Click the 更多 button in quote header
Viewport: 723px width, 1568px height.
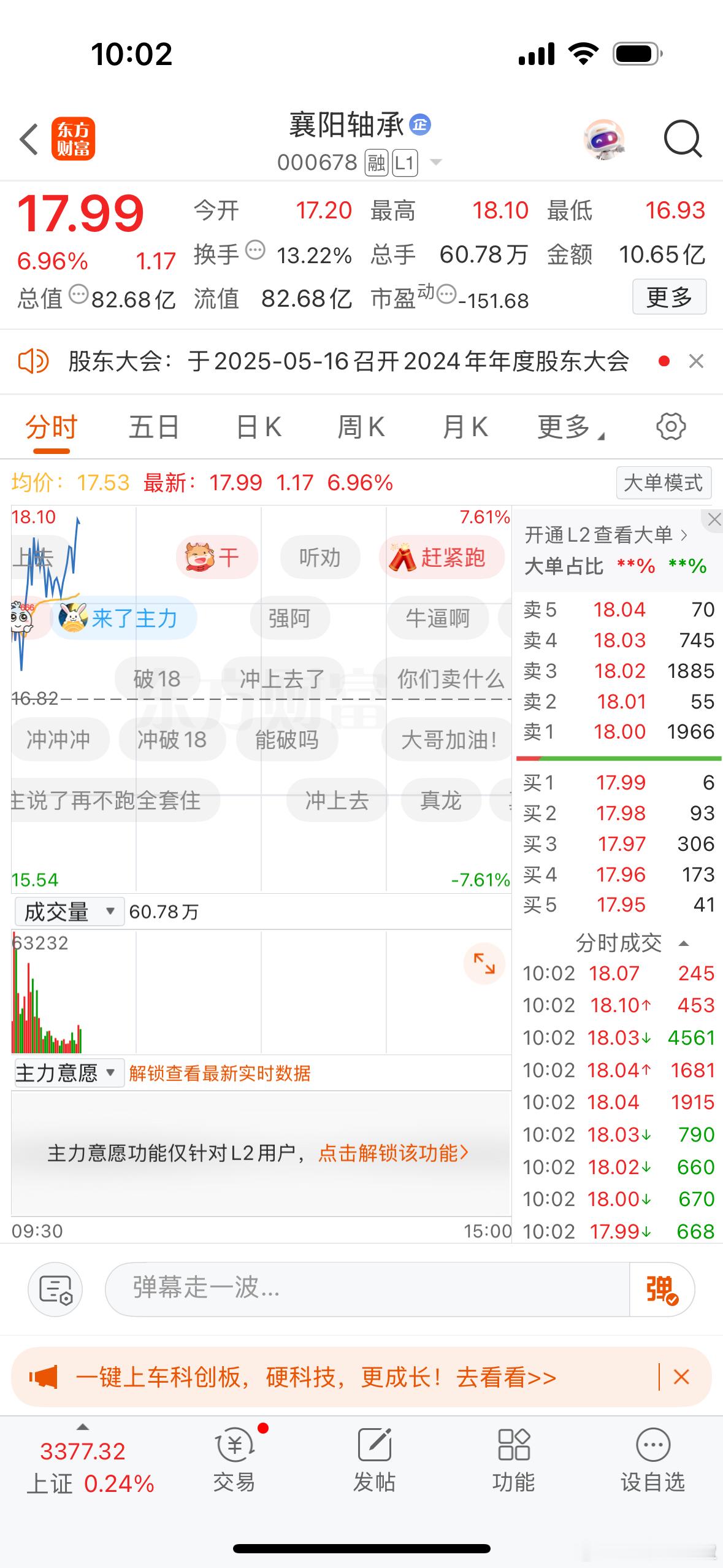tap(669, 297)
